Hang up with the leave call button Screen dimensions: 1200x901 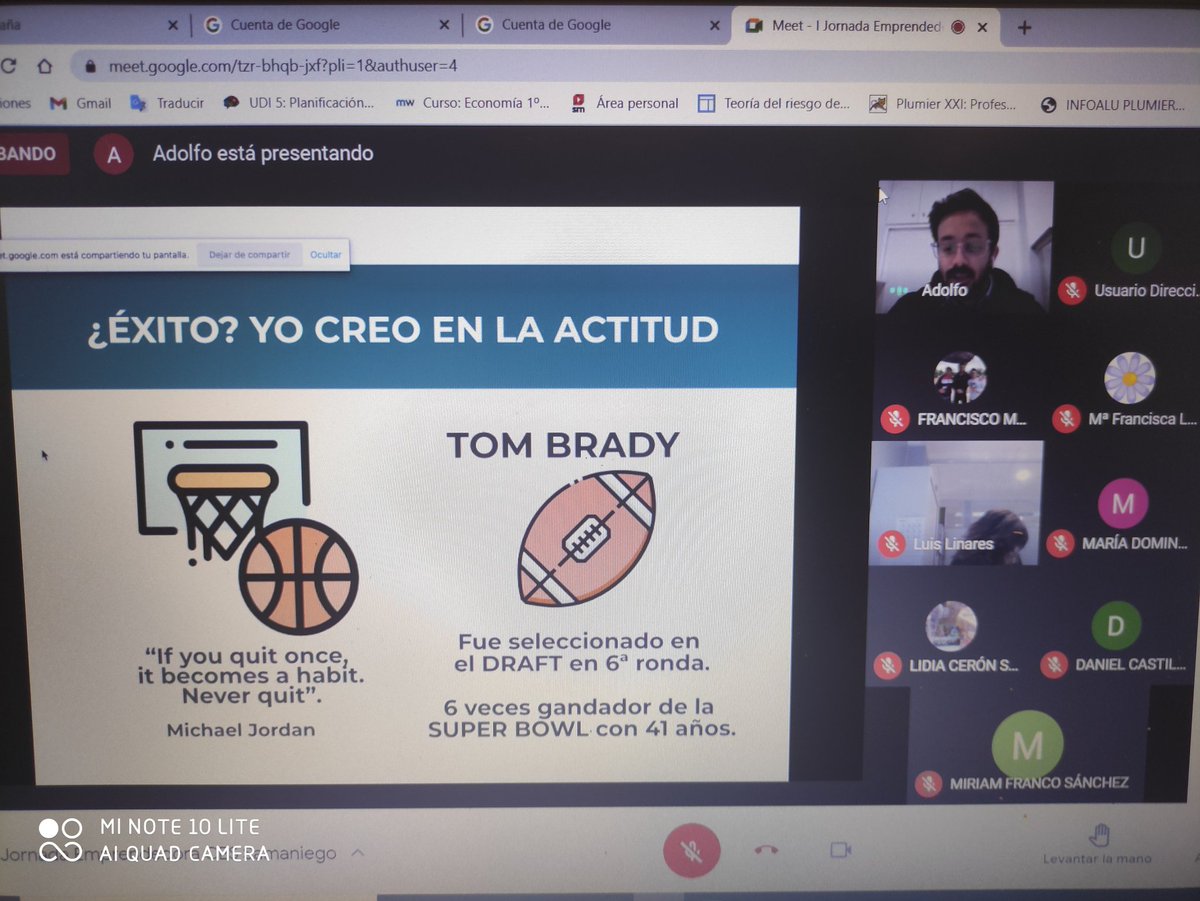click(766, 850)
